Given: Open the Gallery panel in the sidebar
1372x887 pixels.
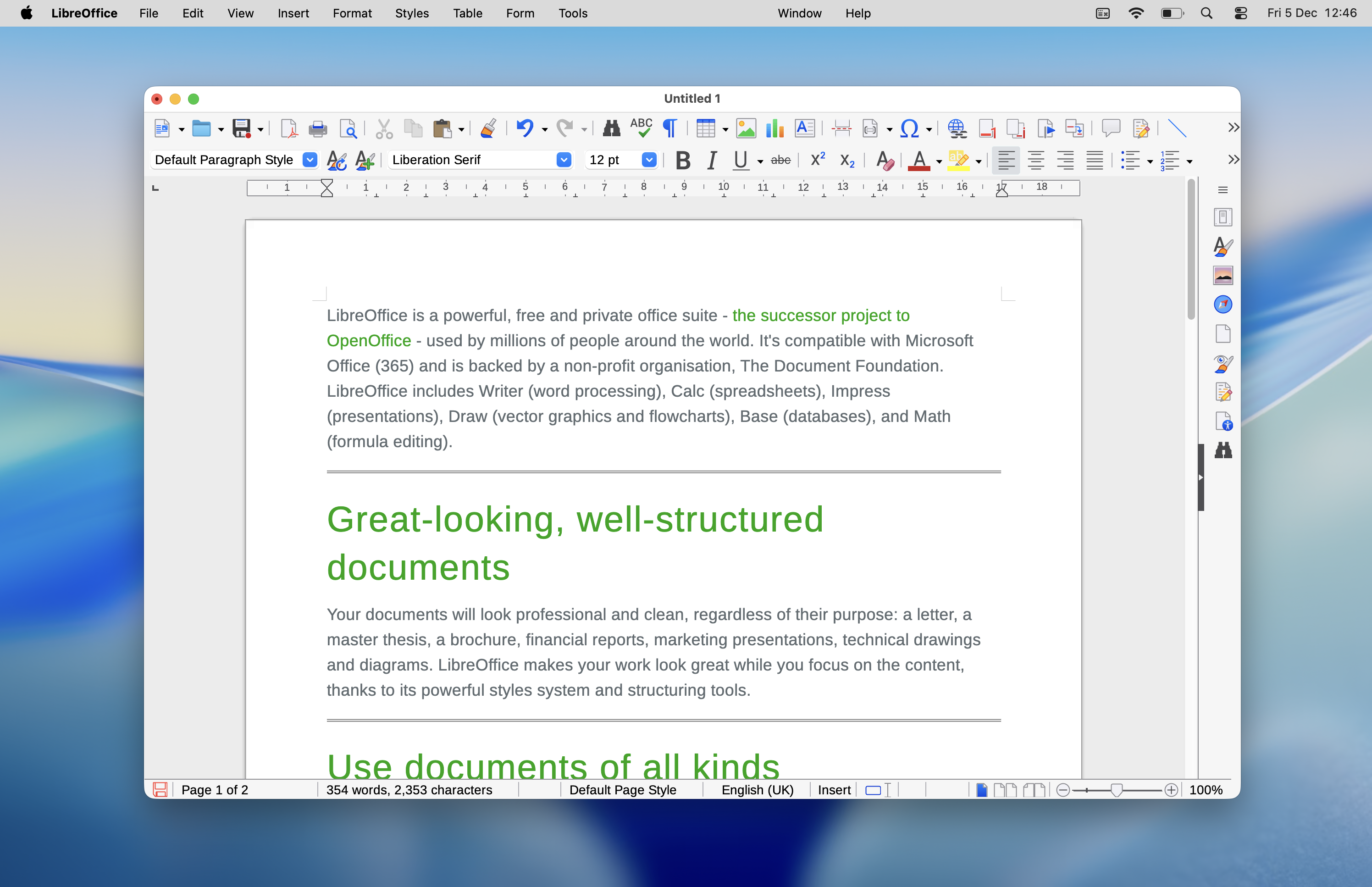Looking at the screenshot, I should pos(1223,275).
